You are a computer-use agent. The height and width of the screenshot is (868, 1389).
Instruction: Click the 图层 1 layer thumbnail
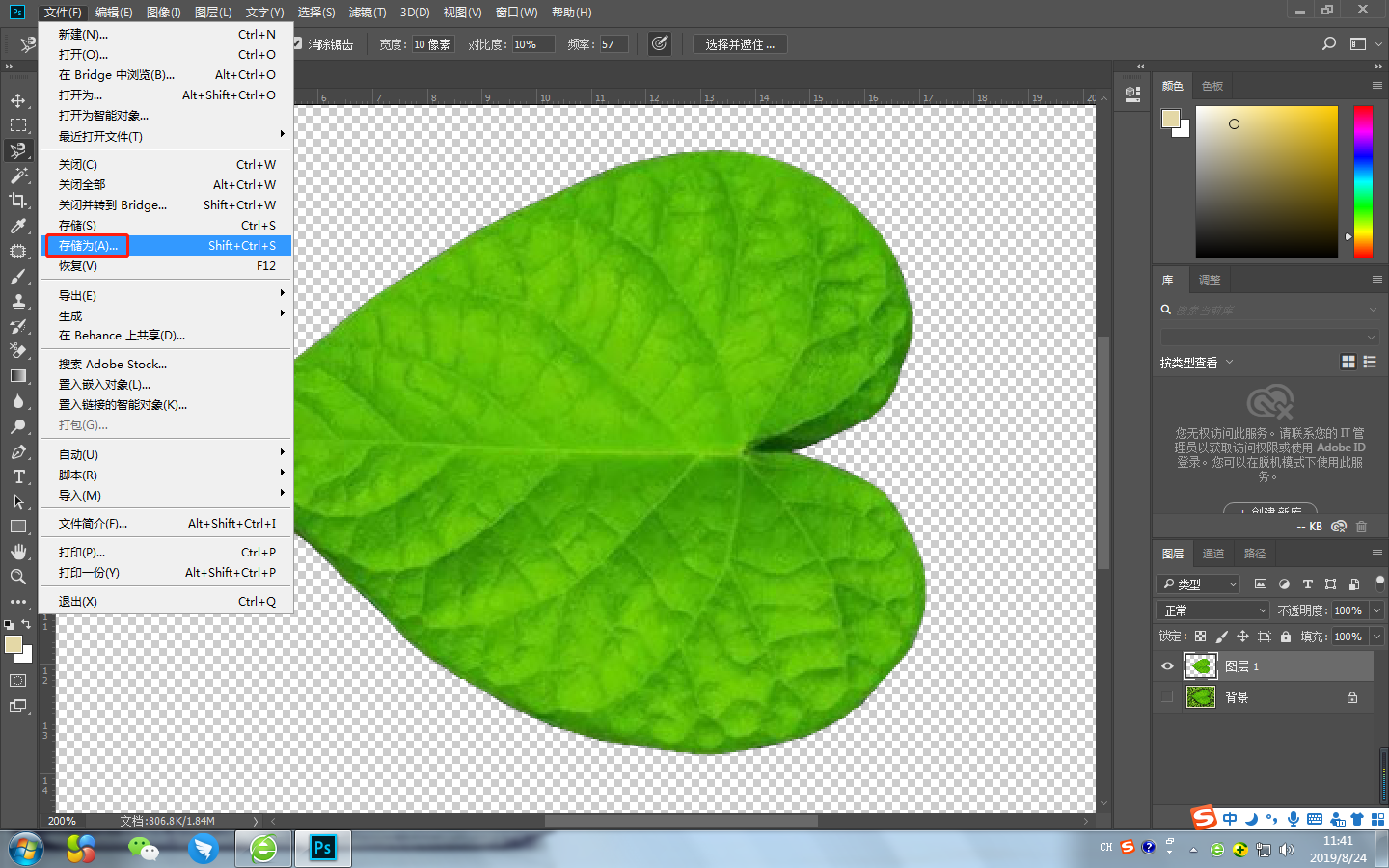[1200, 665]
